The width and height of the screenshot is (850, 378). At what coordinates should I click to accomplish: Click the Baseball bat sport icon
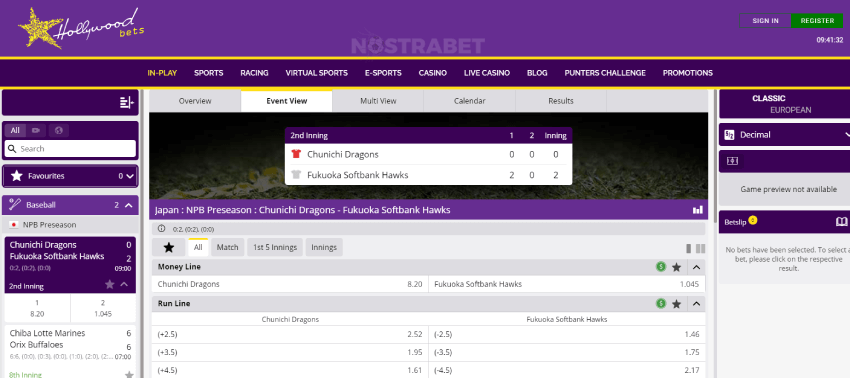pyautogui.click(x=15, y=205)
